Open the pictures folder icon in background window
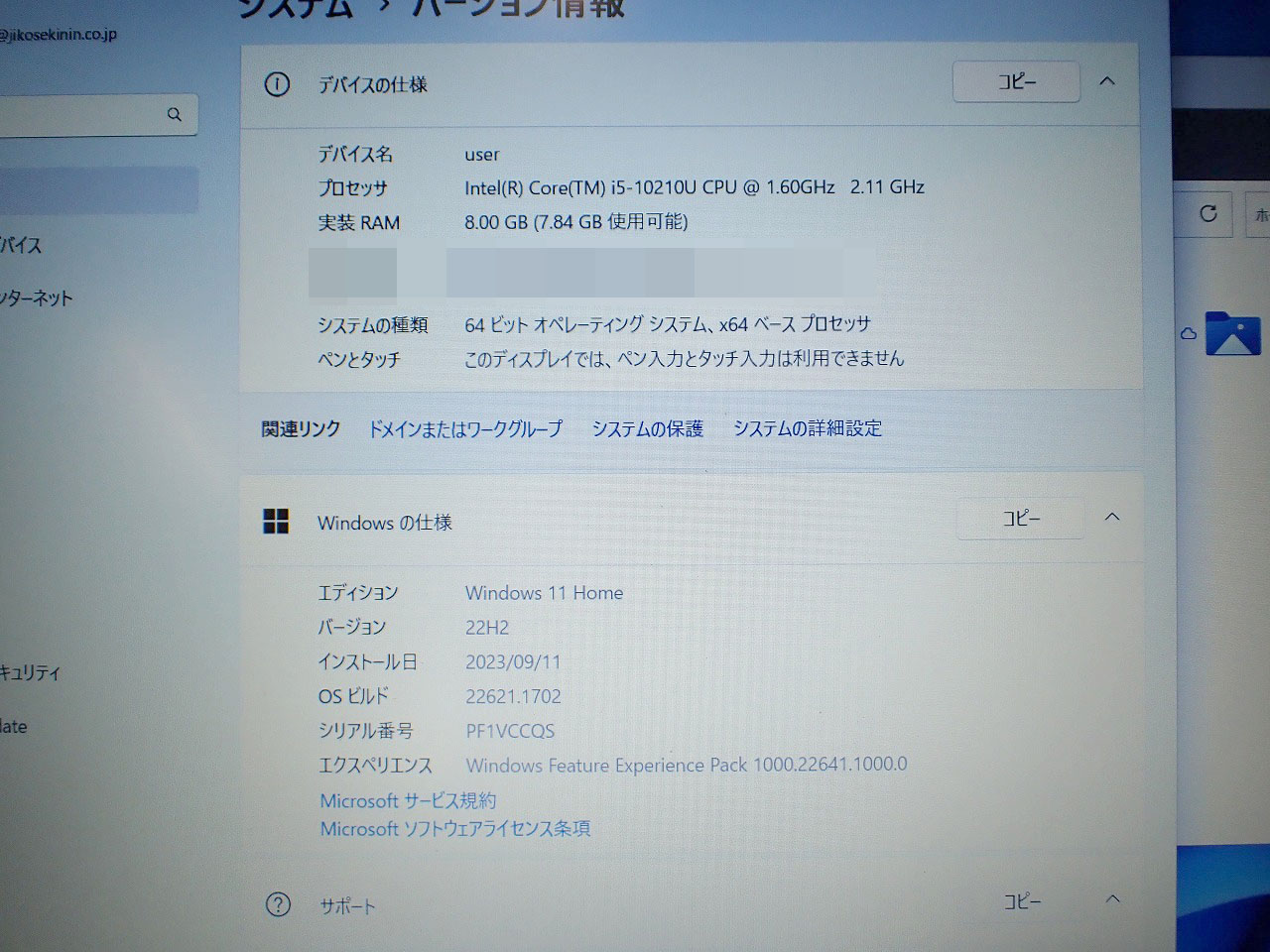The height and width of the screenshot is (952, 1270). (1233, 334)
